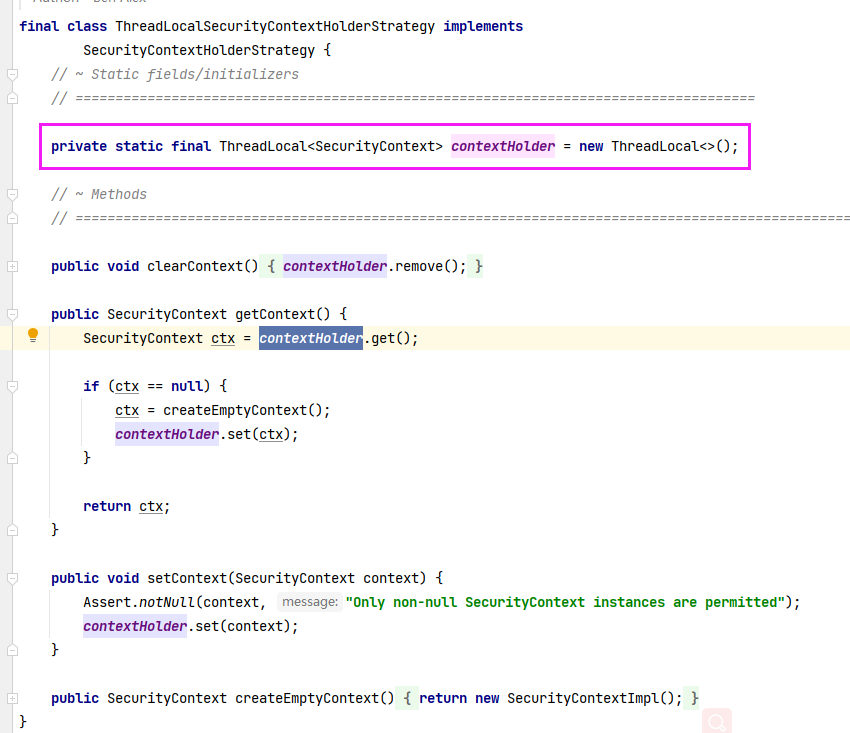The height and width of the screenshot is (733, 850).
Task: Click ctx variable in SecurityContext ctx declaration
Action: point(223,338)
